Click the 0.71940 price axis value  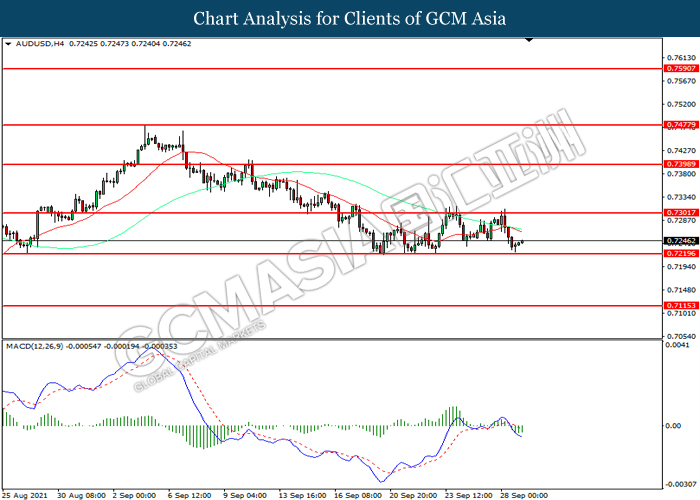point(682,267)
